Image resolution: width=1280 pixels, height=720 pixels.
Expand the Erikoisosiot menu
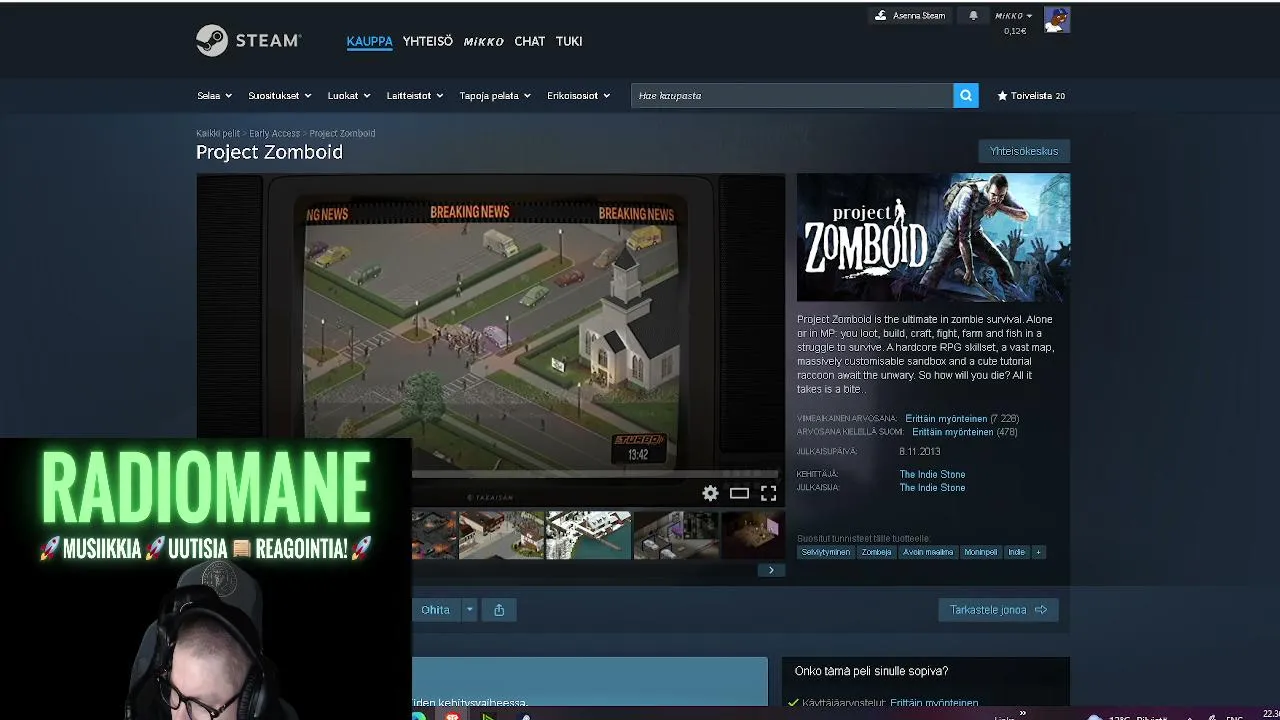click(x=578, y=96)
